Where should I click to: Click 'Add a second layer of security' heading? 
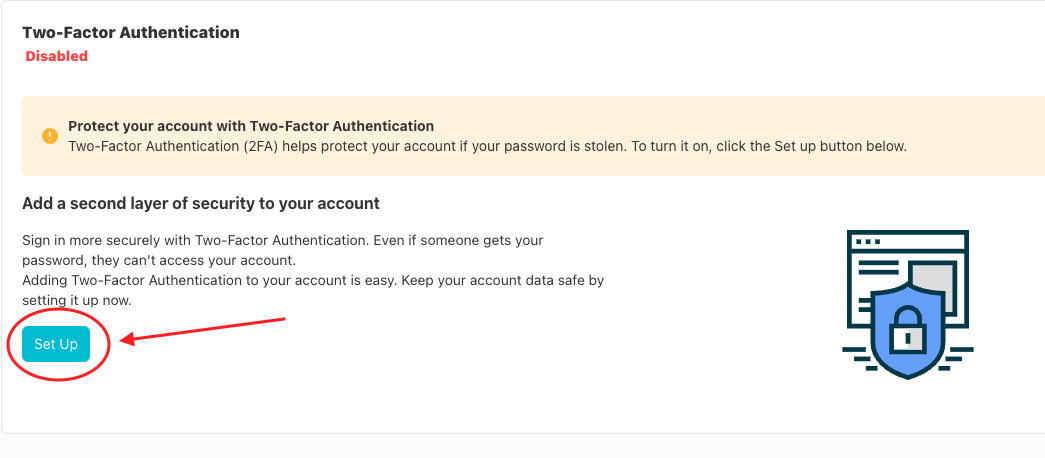coord(201,203)
